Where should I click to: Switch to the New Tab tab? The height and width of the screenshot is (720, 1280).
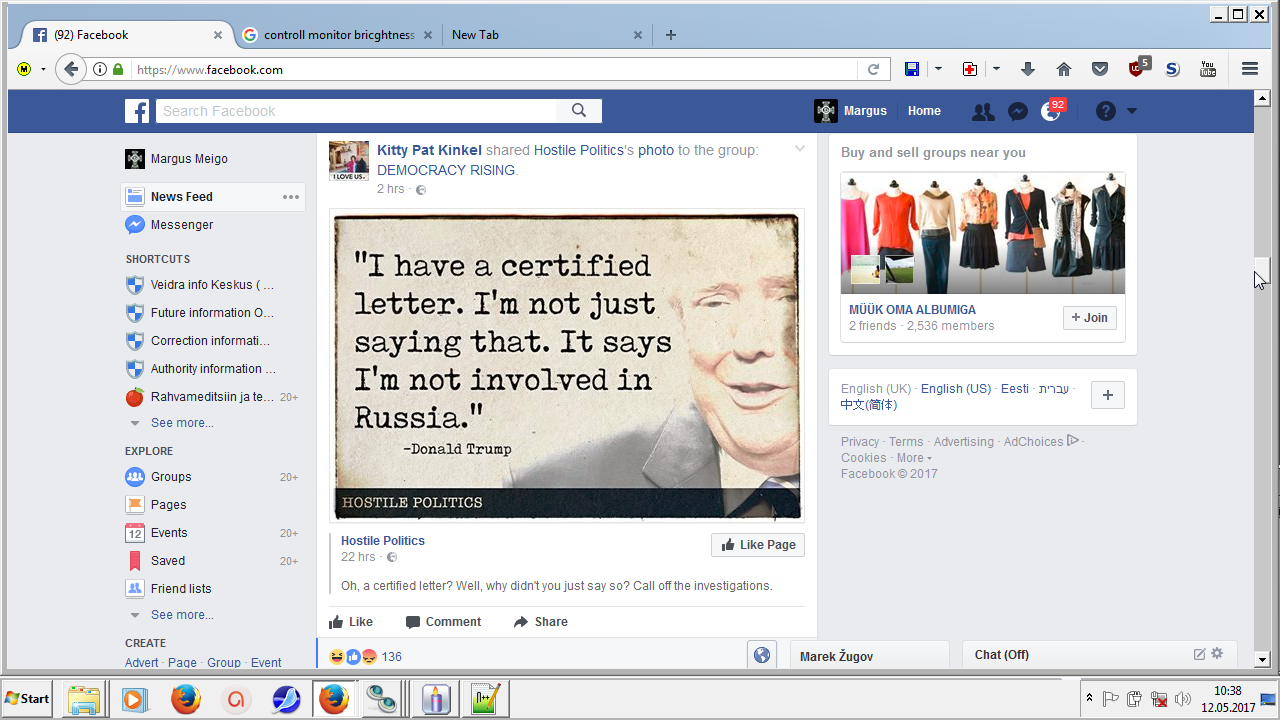(546, 35)
